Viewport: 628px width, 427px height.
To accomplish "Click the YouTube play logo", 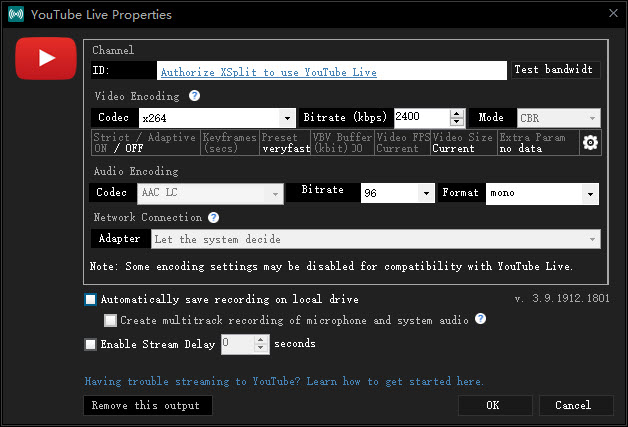I will (46, 58).
